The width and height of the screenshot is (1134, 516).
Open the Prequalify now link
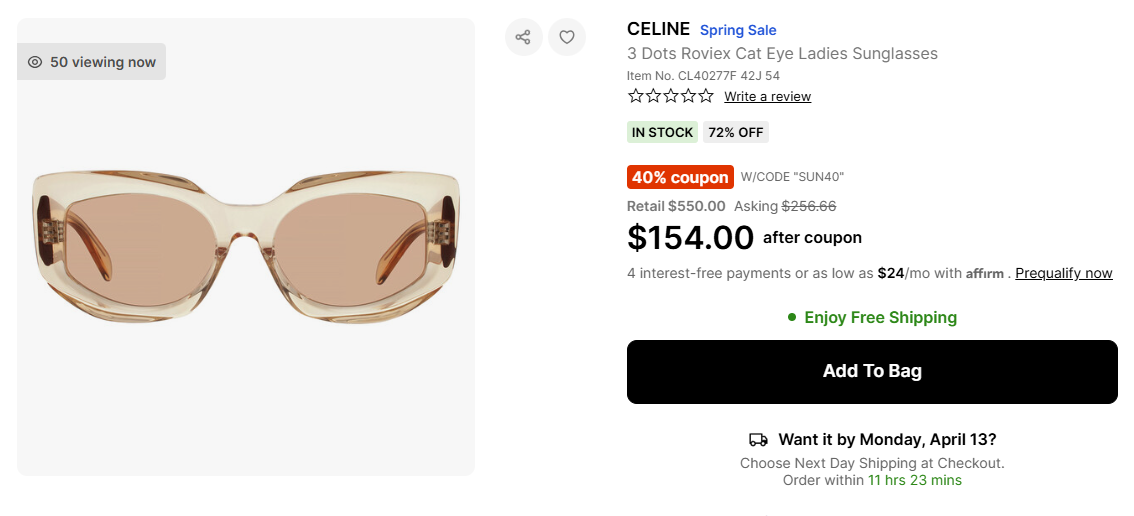click(x=1063, y=273)
